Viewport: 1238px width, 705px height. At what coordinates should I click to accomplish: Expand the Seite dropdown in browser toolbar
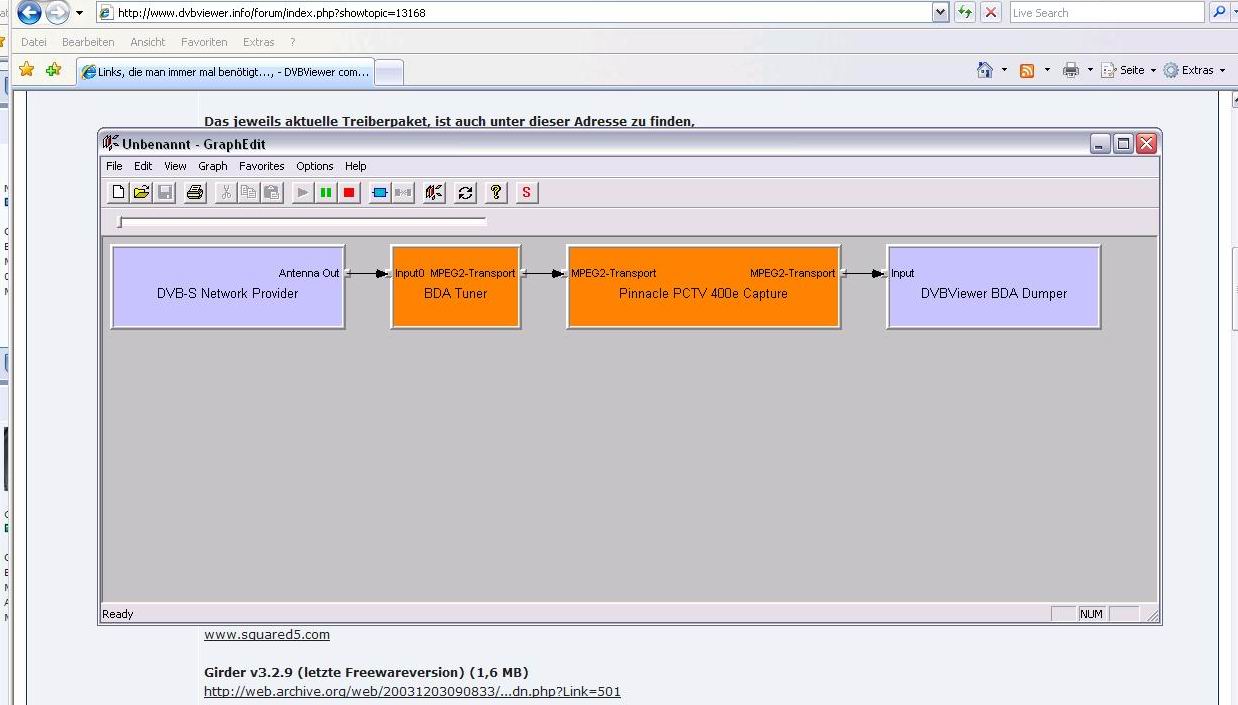pyautogui.click(x=1153, y=70)
